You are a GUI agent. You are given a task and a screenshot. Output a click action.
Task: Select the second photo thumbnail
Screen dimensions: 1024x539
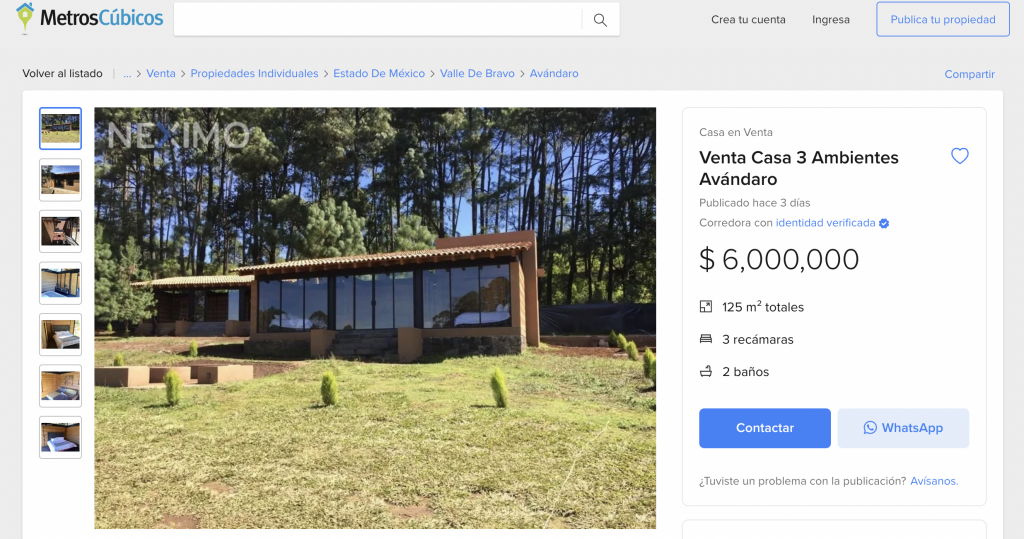click(x=61, y=180)
